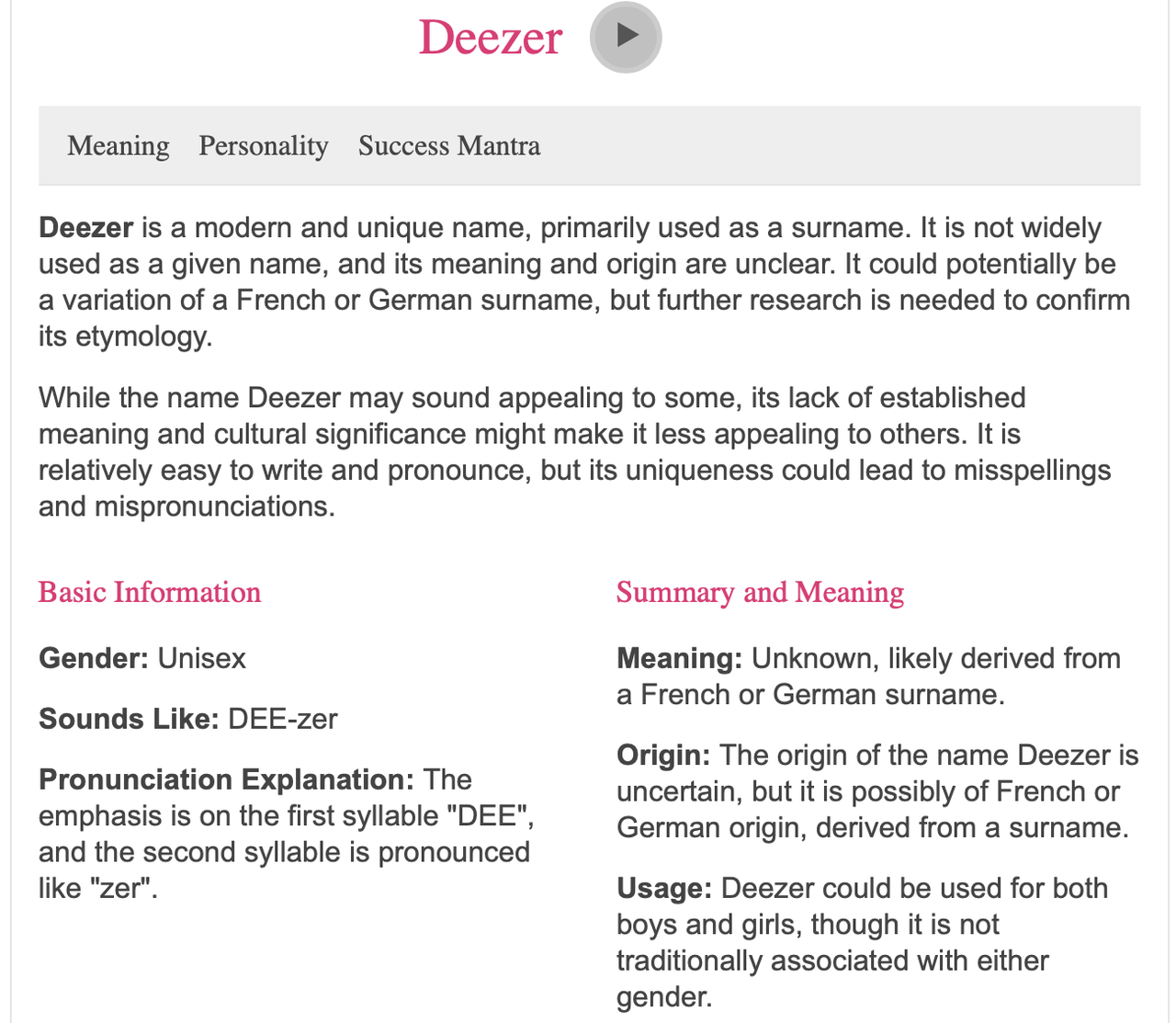Click the words misspellings and mispronunciations
This screenshot has width=1176, height=1023.
coord(575,488)
